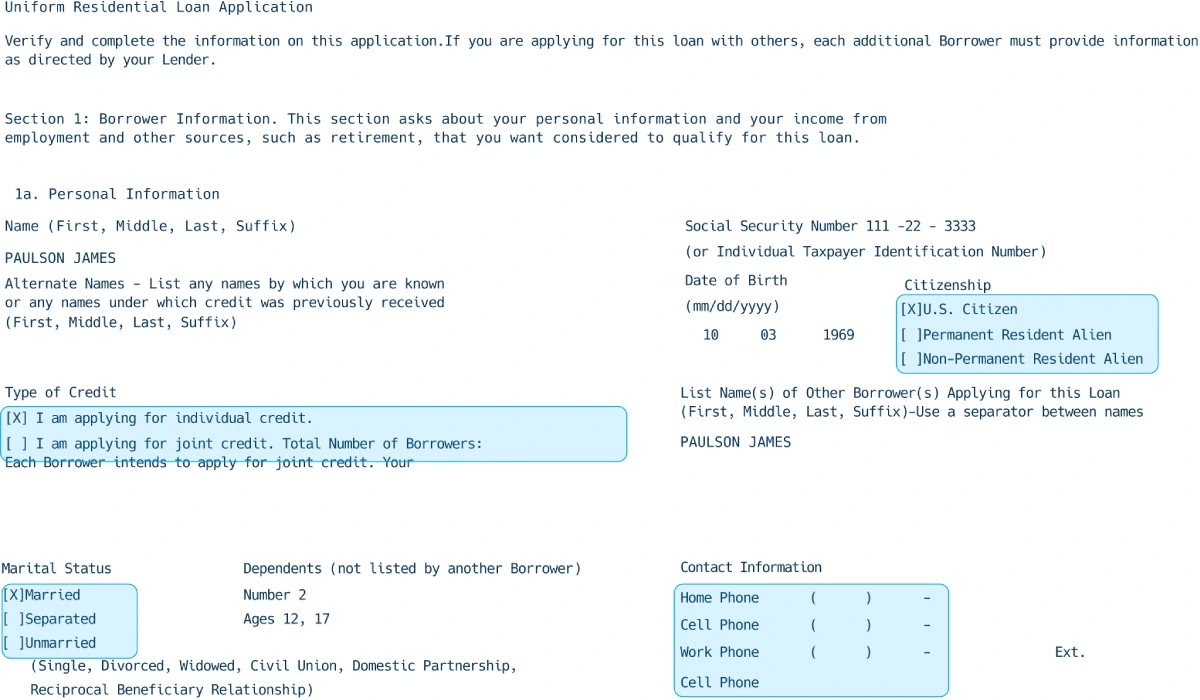This screenshot has height=700, width=1200.
Task: Select the Non-Permanent Resident Alien checkbox
Action: tap(911, 359)
